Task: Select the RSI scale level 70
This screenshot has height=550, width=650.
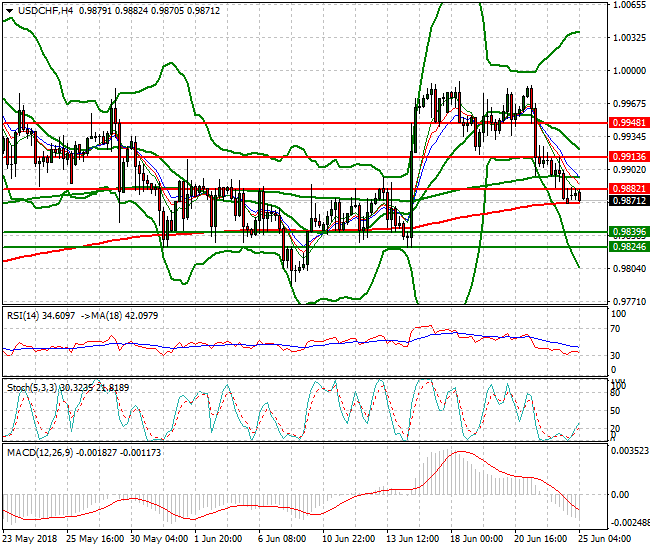Action: (x=616, y=329)
